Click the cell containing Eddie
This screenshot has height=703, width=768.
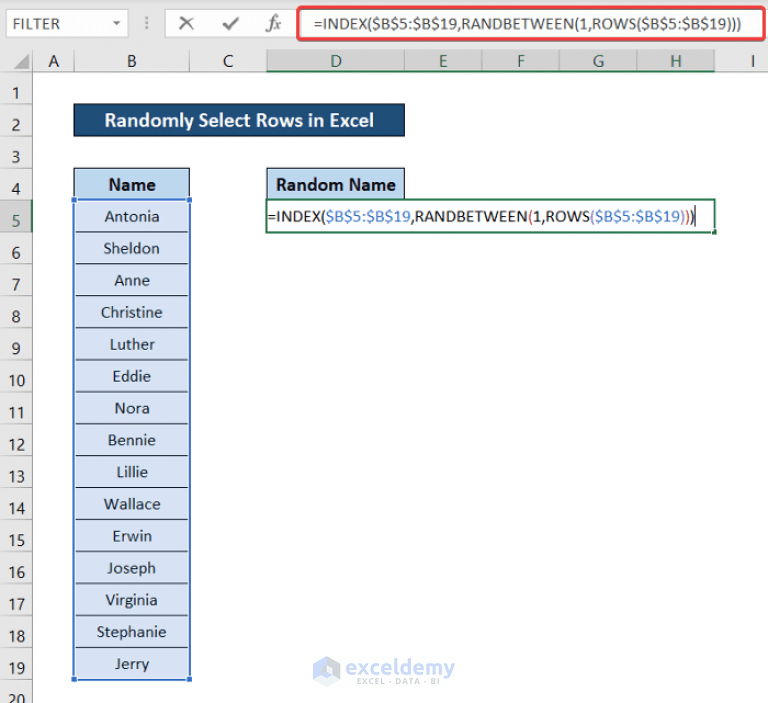click(132, 376)
